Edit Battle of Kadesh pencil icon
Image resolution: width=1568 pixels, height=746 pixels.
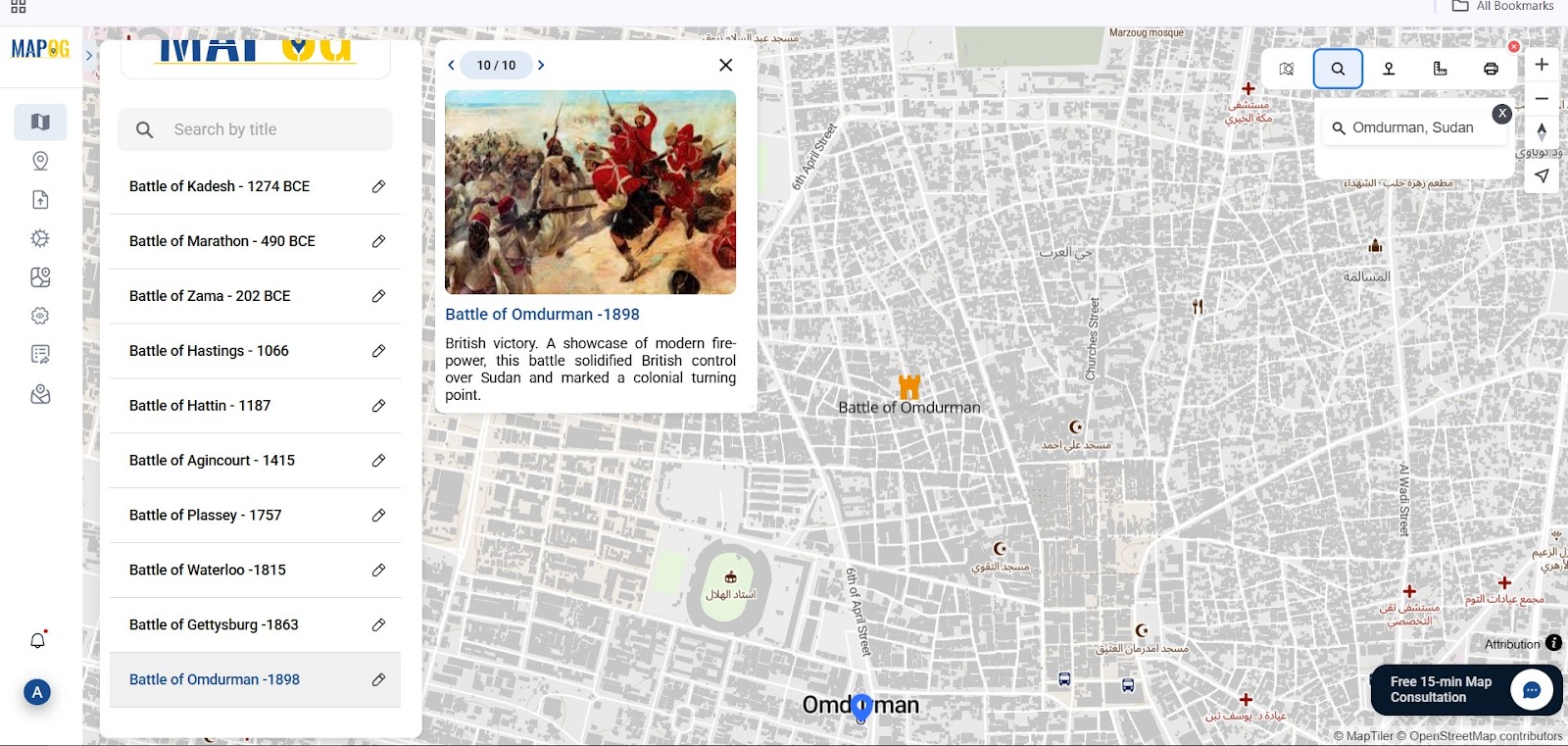pyautogui.click(x=378, y=186)
